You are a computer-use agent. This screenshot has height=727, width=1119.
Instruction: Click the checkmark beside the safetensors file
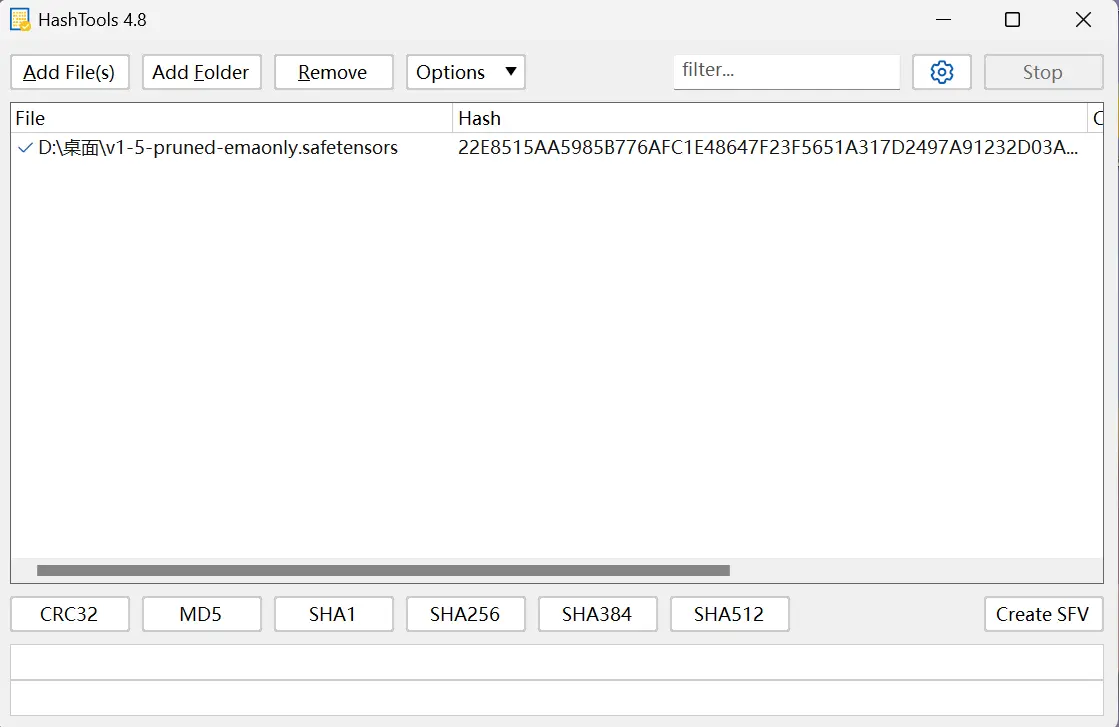(25, 148)
